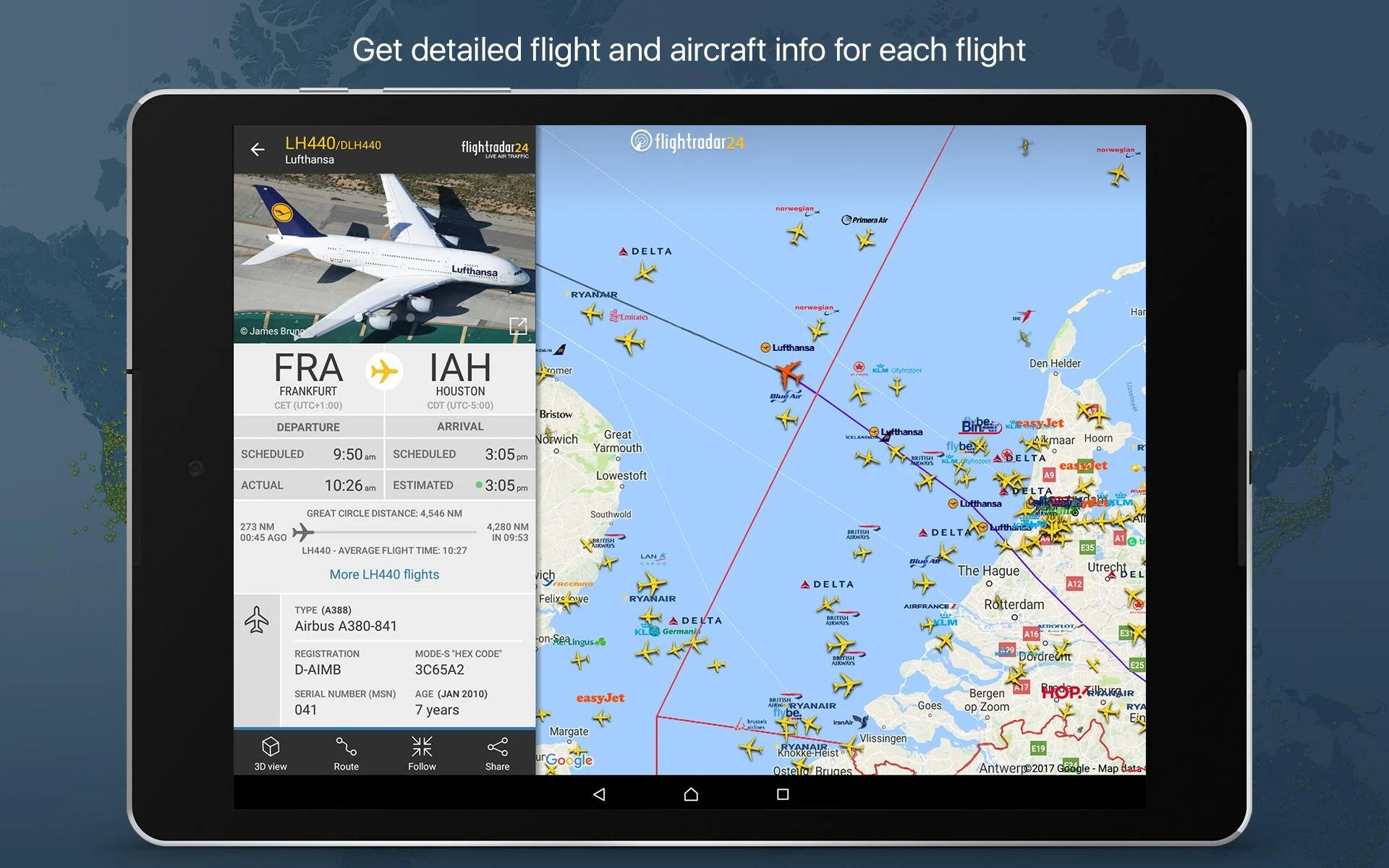The image size is (1389, 868).
Task: Expand the flight route details
Action: (x=346, y=754)
